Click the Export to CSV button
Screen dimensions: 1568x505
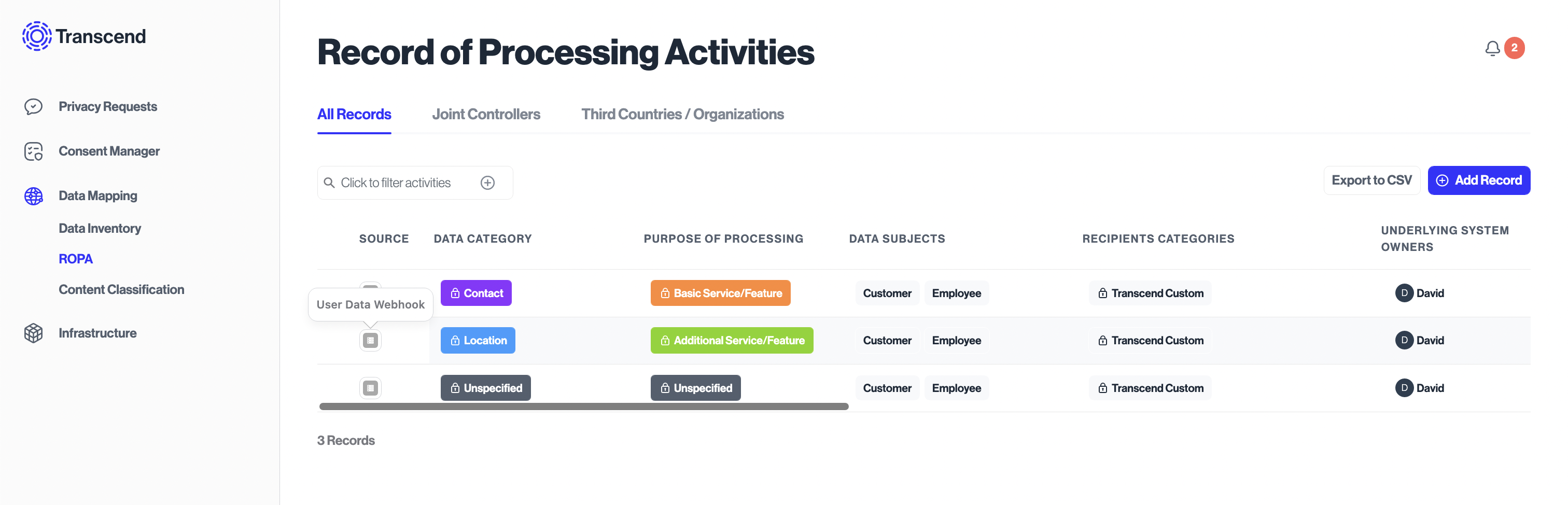click(1371, 181)
